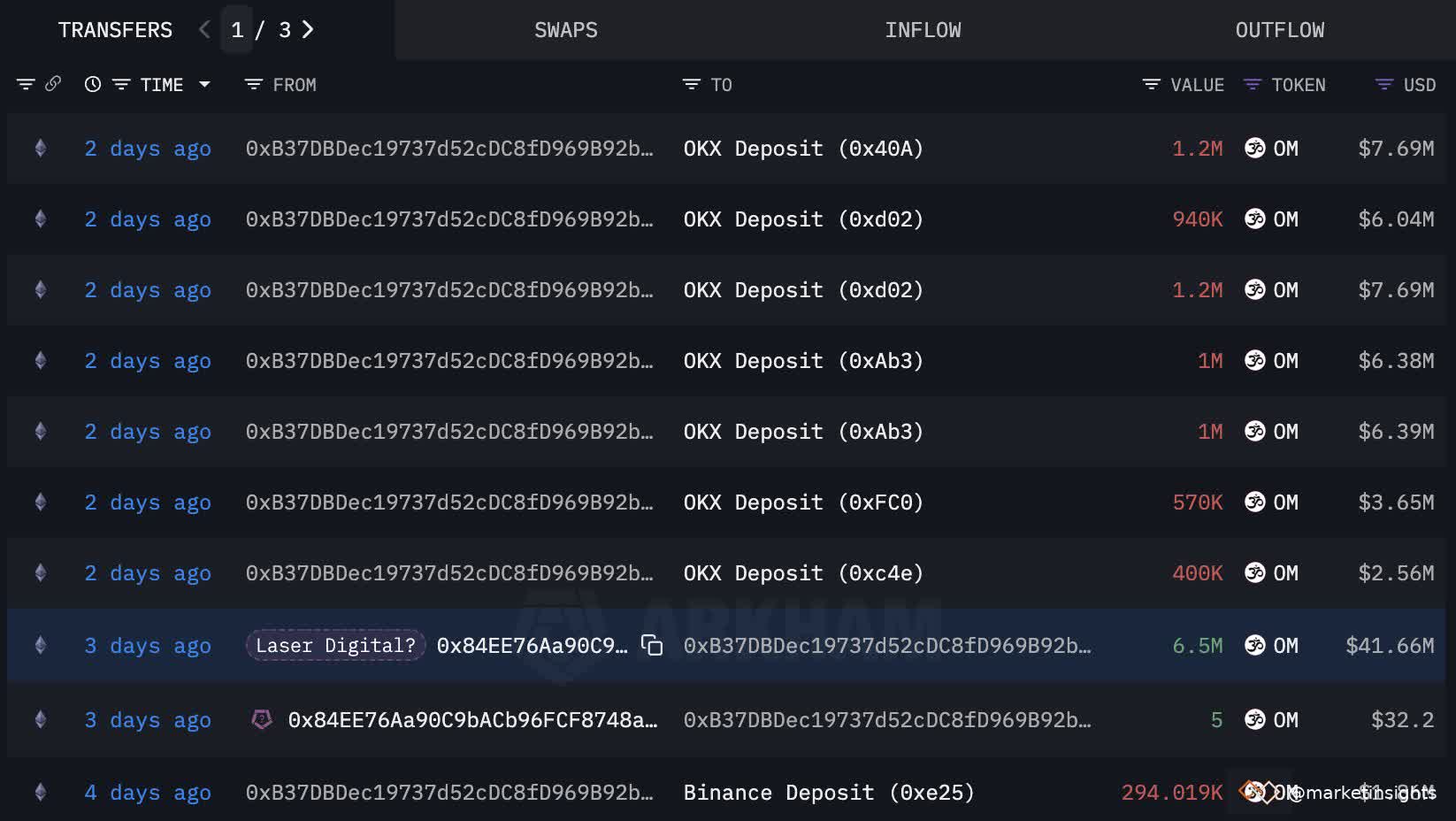1456x821 pixels.
Task: Open '2 days ago' timestamp in 0x40A row
Action: coord(148,149)
